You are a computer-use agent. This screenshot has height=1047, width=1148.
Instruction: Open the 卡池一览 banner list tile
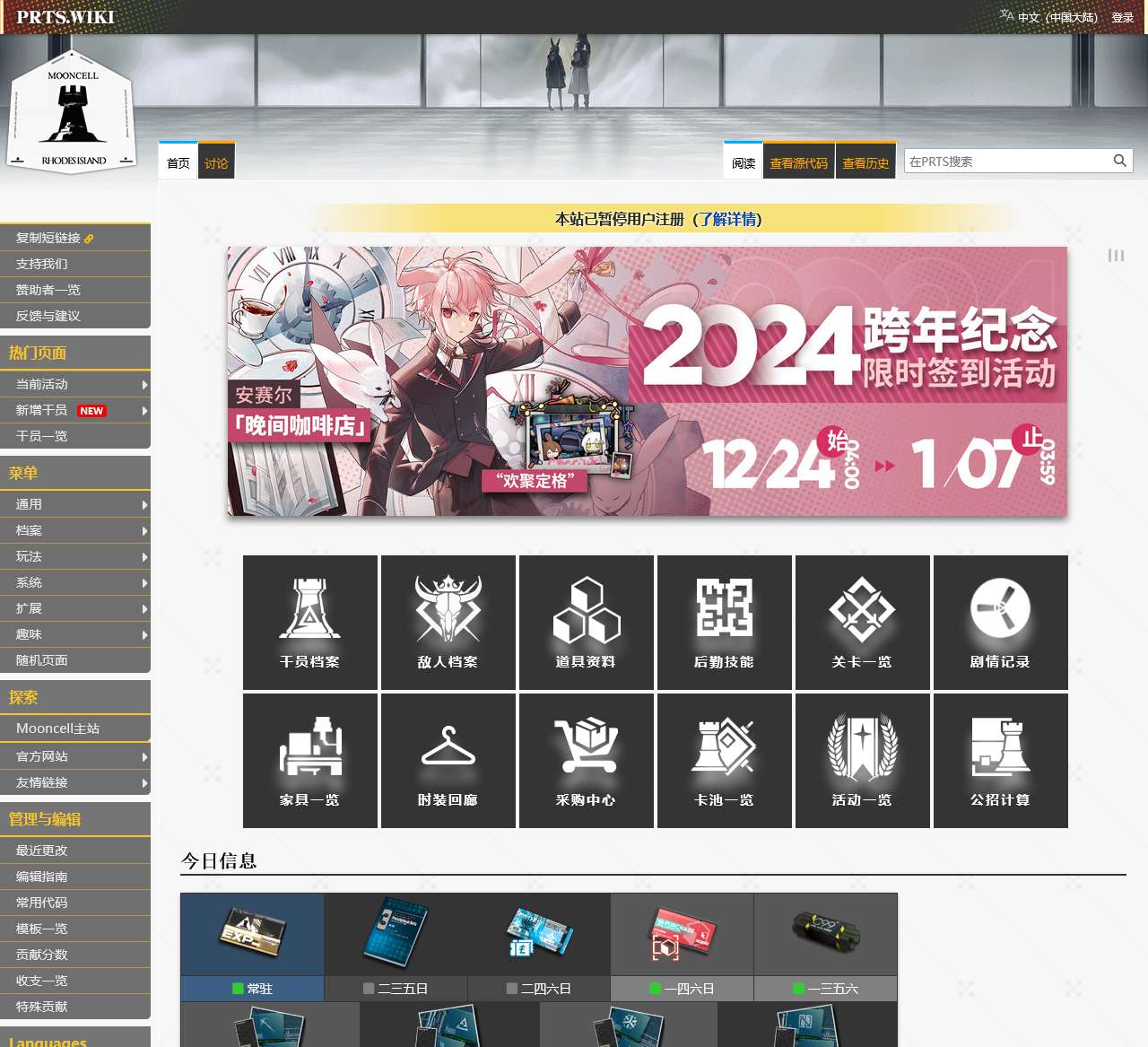point(724,760)
